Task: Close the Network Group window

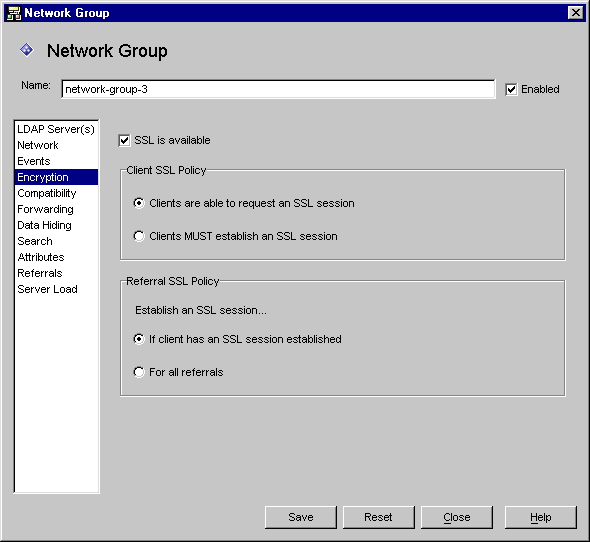Action: tap(576, 13)
